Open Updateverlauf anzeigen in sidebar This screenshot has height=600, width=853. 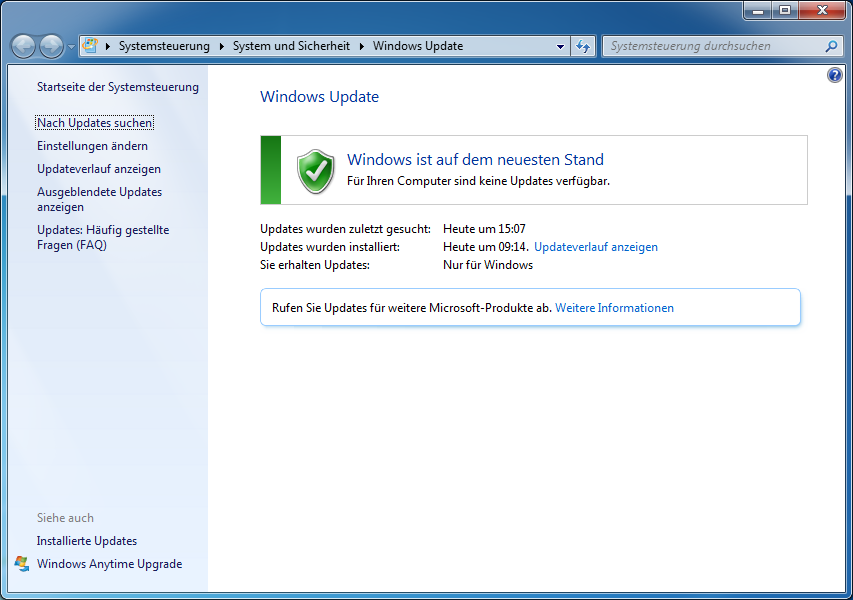click(99, 169)
